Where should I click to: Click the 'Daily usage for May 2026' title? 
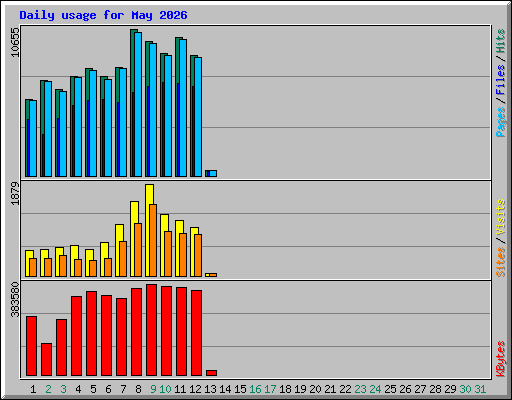point(103,15)
